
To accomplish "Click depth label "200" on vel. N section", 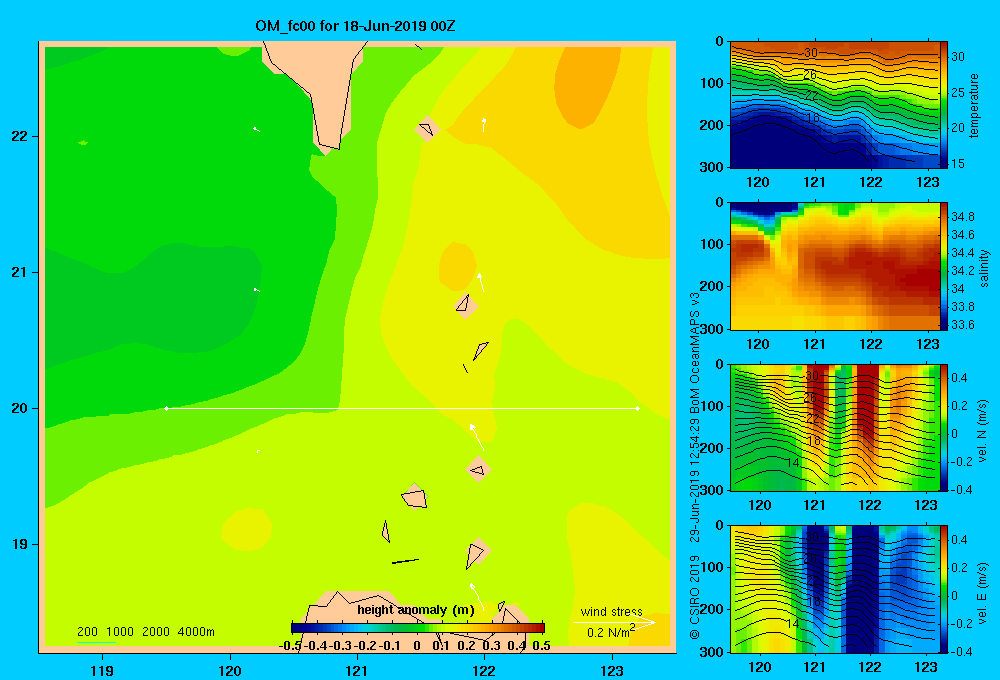I will (713, 448).
